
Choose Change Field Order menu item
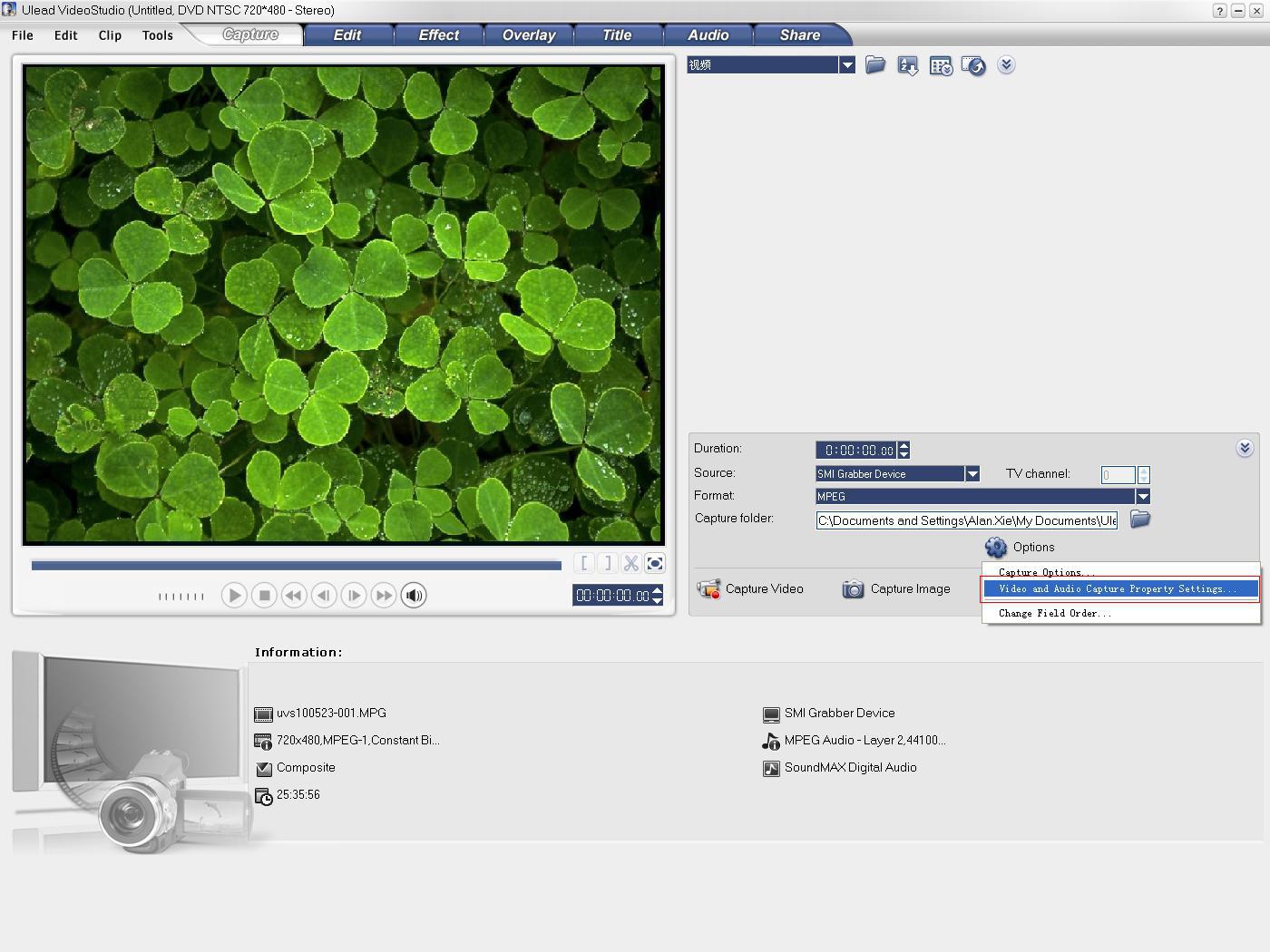[1054, 614]
